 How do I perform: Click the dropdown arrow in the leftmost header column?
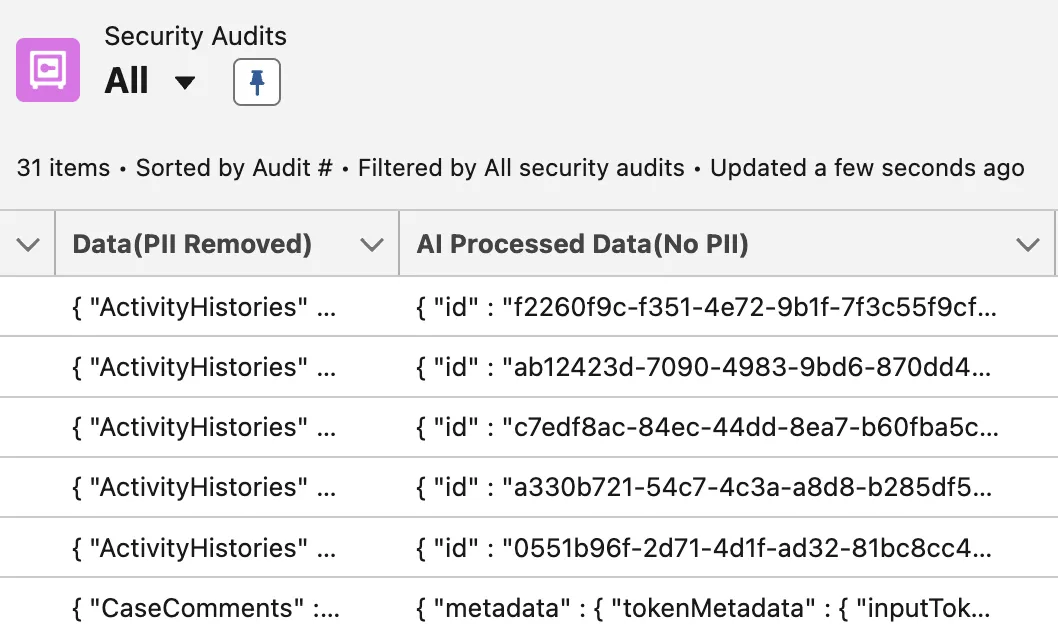click(x=28, y=243)
